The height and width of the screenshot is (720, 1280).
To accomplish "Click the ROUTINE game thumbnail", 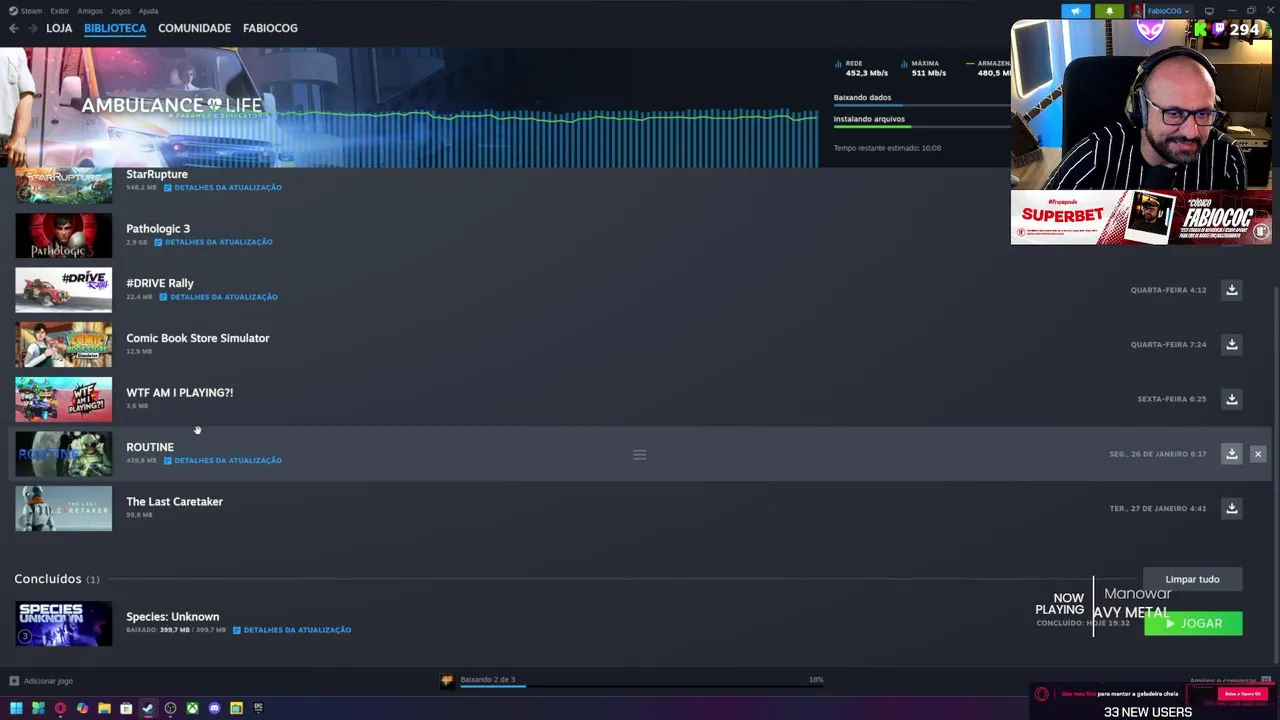I will click(63, 454).
